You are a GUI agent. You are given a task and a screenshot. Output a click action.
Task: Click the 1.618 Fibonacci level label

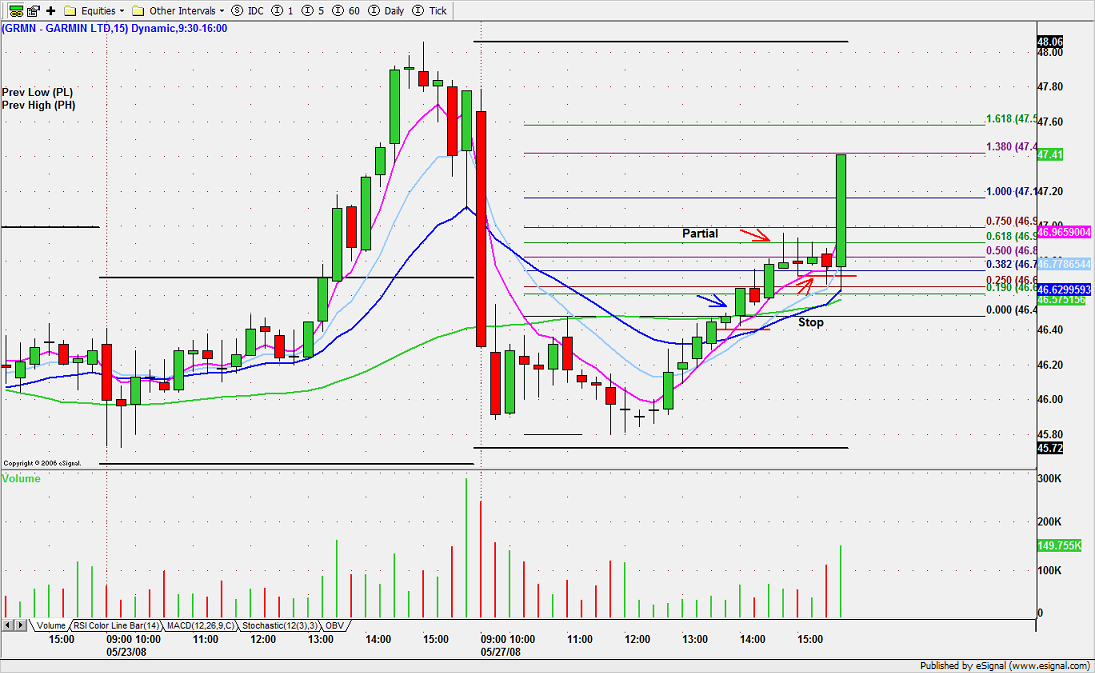(1011, 119)
